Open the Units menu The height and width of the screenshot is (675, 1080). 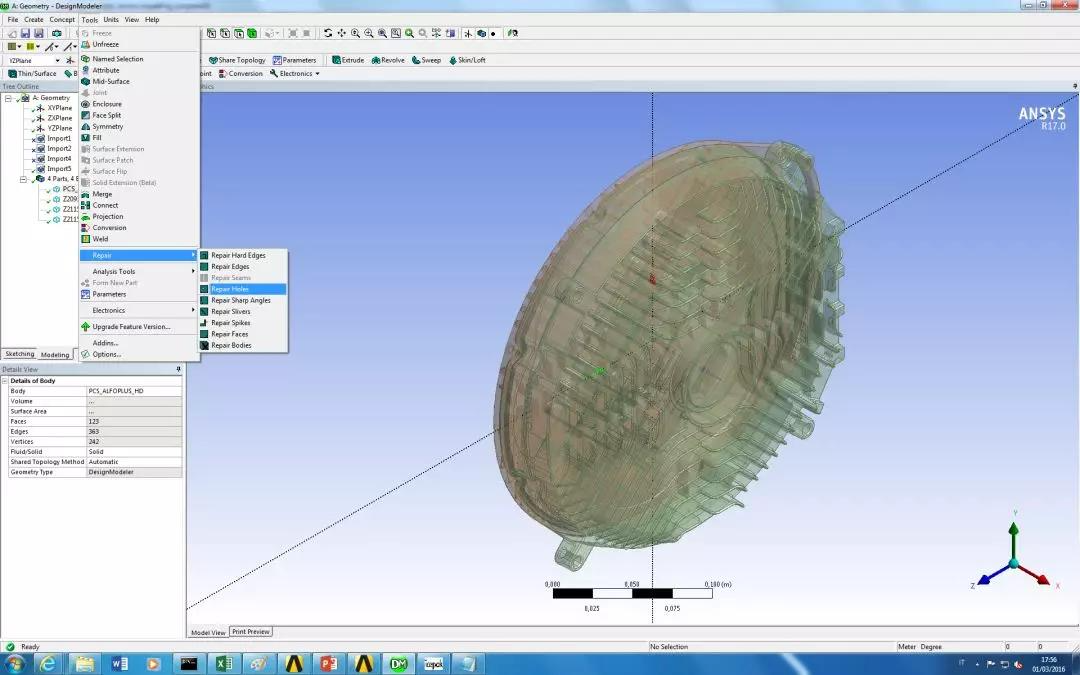111,19
